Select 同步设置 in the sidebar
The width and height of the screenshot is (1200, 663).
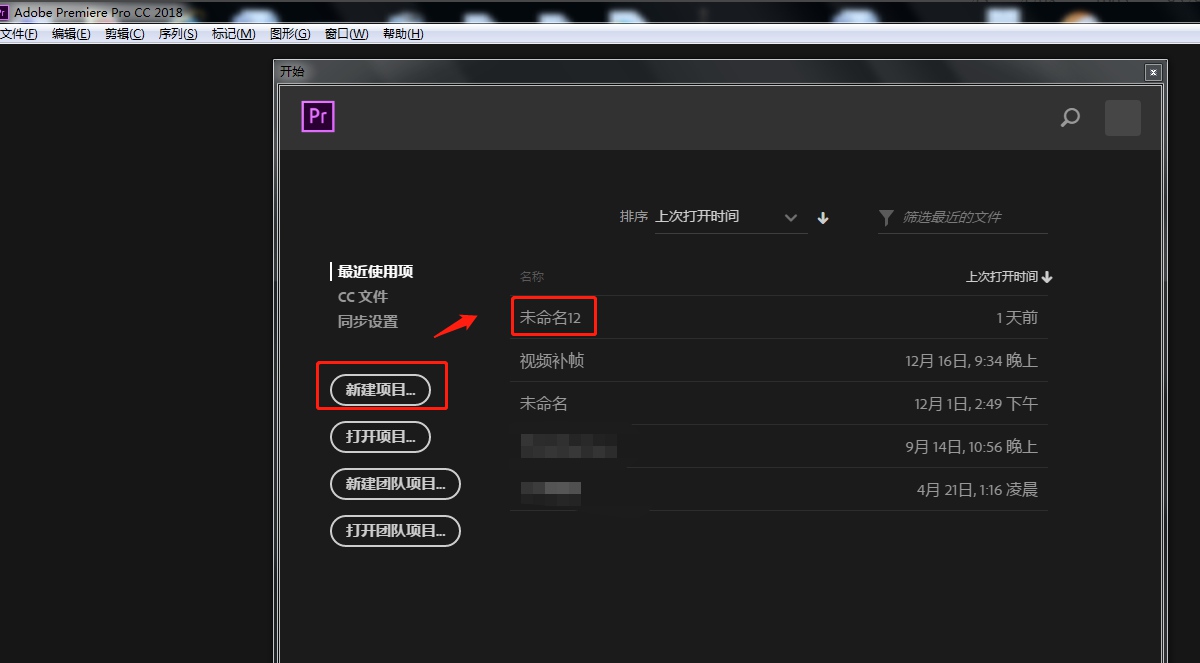367,322
